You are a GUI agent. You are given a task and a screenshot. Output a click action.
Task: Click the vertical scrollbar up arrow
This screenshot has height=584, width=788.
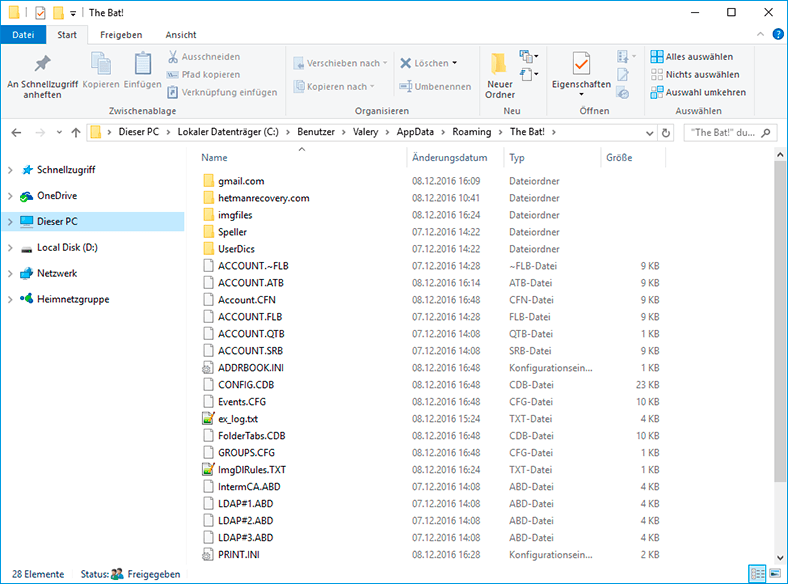[x=779, y=155]
